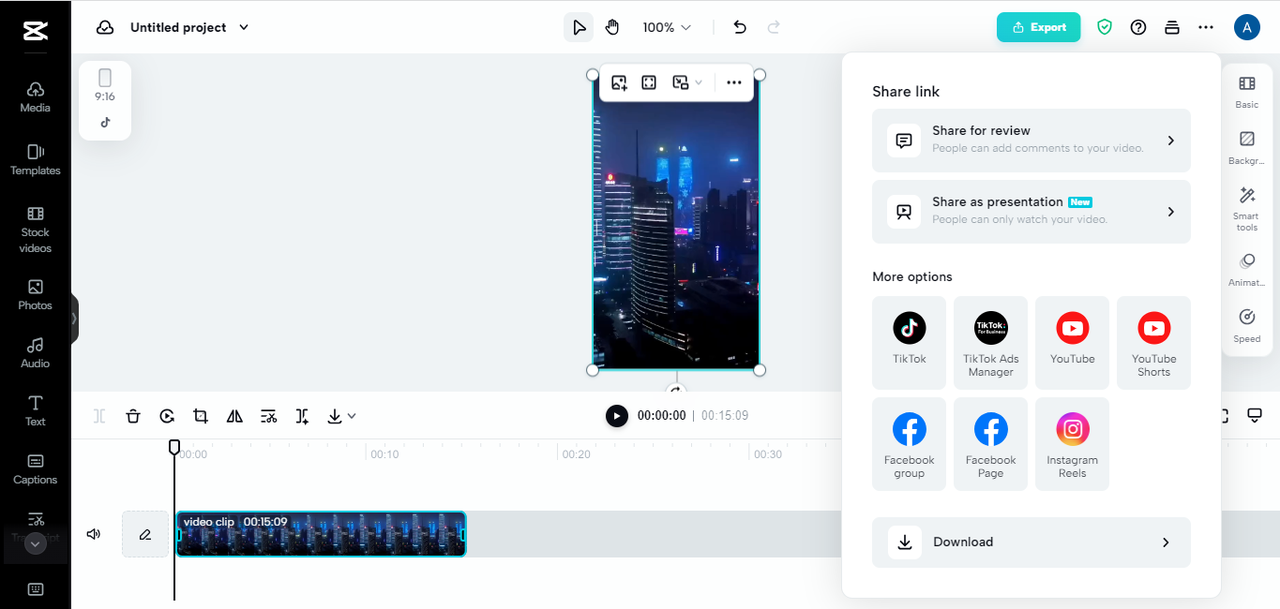Open the account avatar A

point(1246,27)
